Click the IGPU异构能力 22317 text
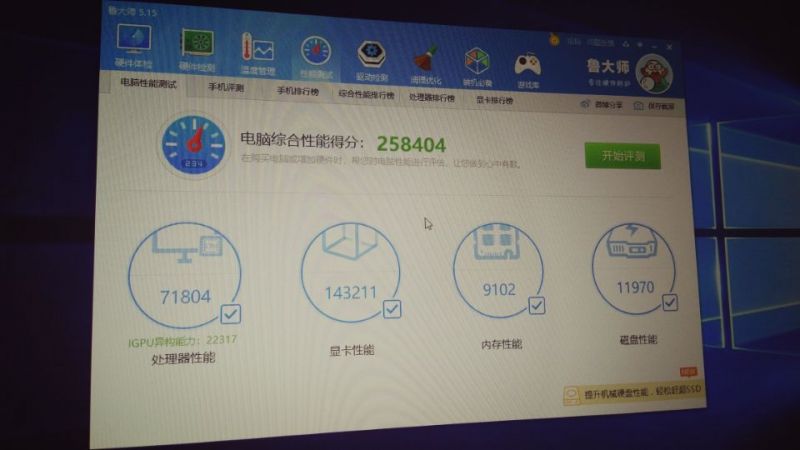The width and height of the screenshot is (800, 450). point(182,341)
